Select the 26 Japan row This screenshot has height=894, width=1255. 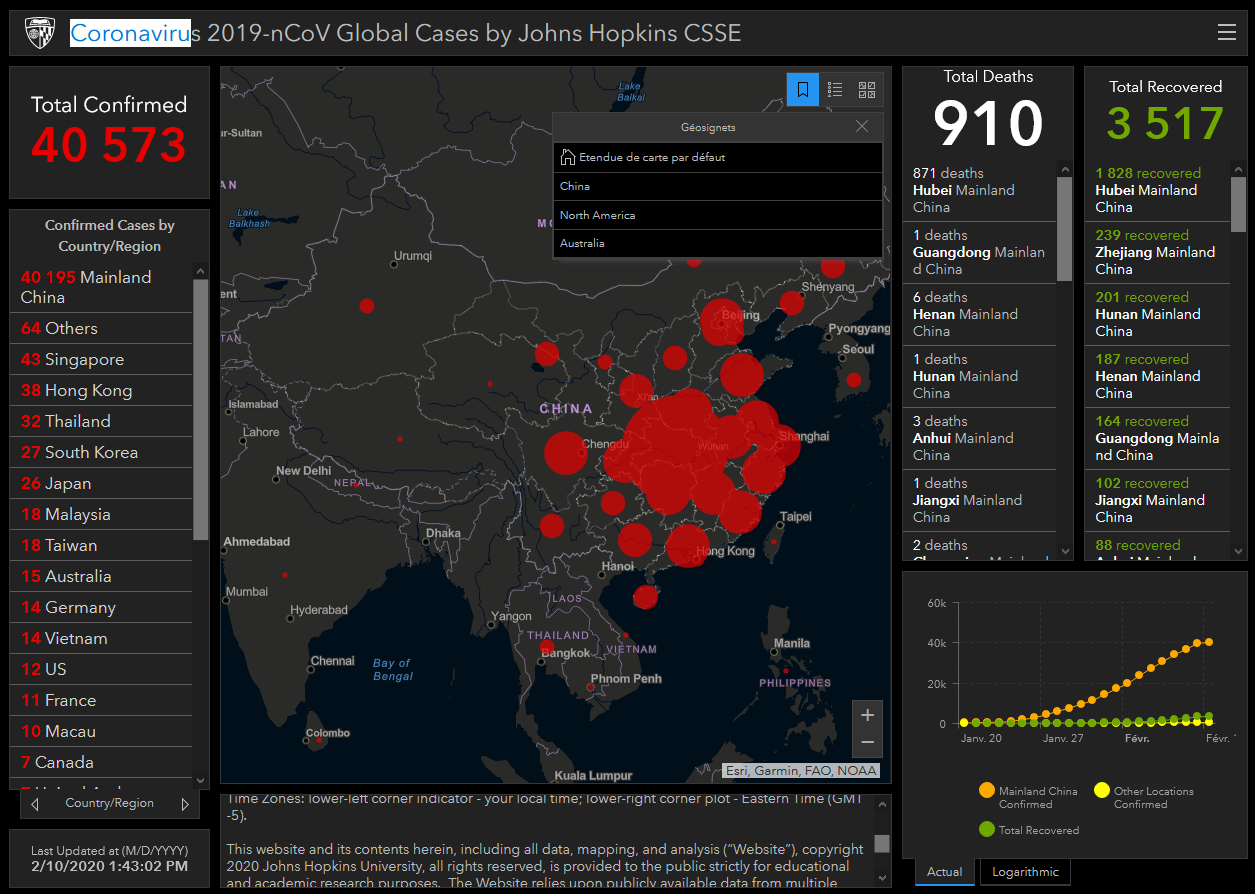[x=101, y=483]
